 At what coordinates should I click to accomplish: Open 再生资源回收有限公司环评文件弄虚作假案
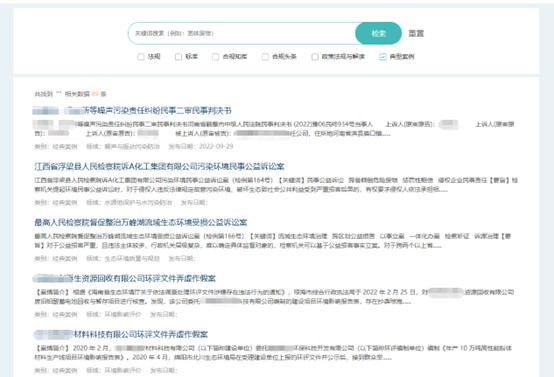[124, 278]
